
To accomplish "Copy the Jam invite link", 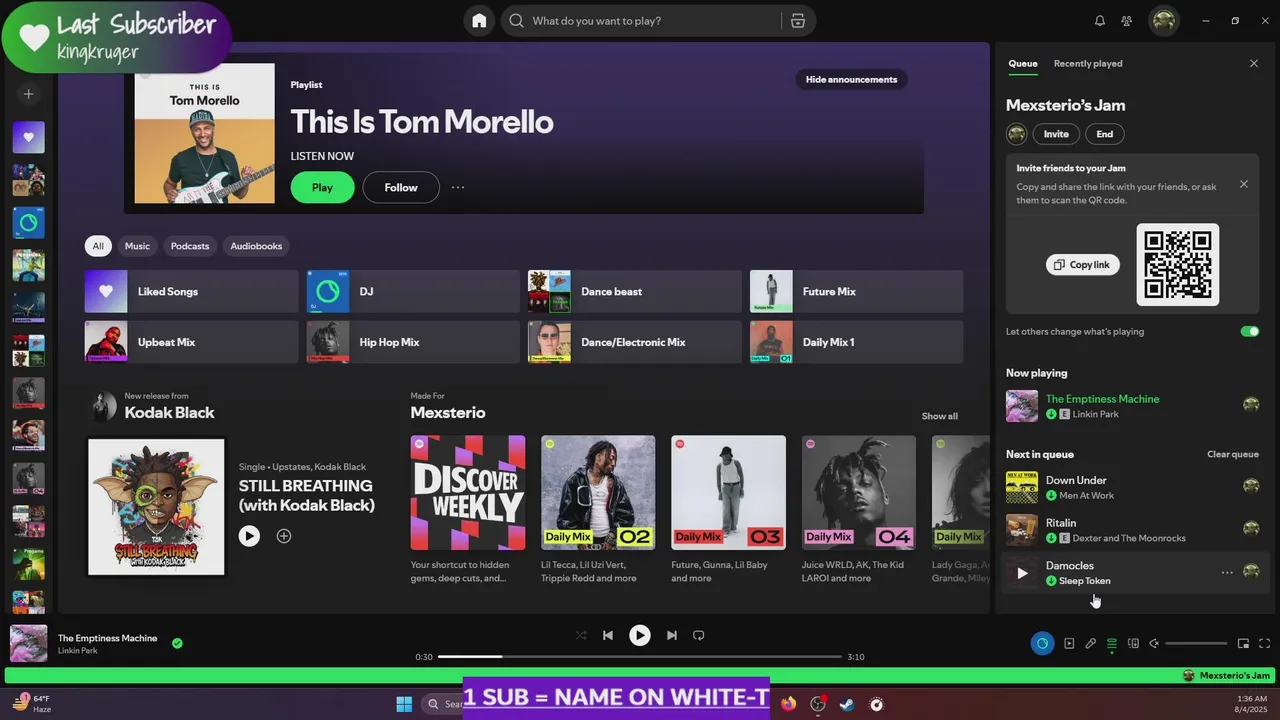I will (x=1082, y=265).
